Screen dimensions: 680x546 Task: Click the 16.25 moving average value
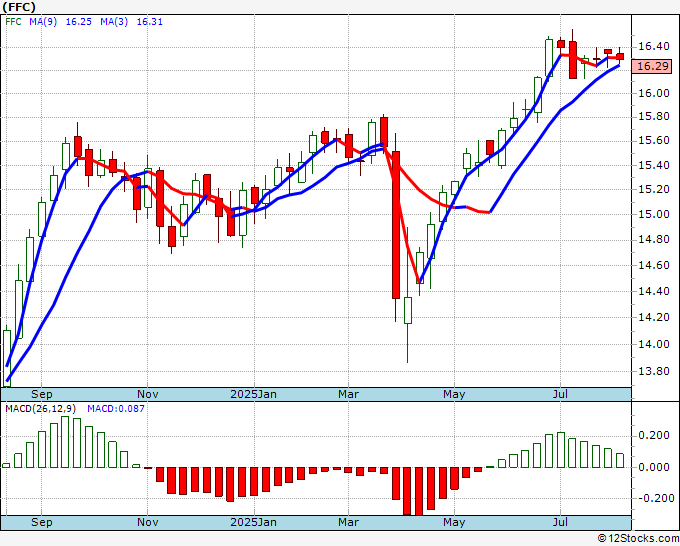point(78,22)
